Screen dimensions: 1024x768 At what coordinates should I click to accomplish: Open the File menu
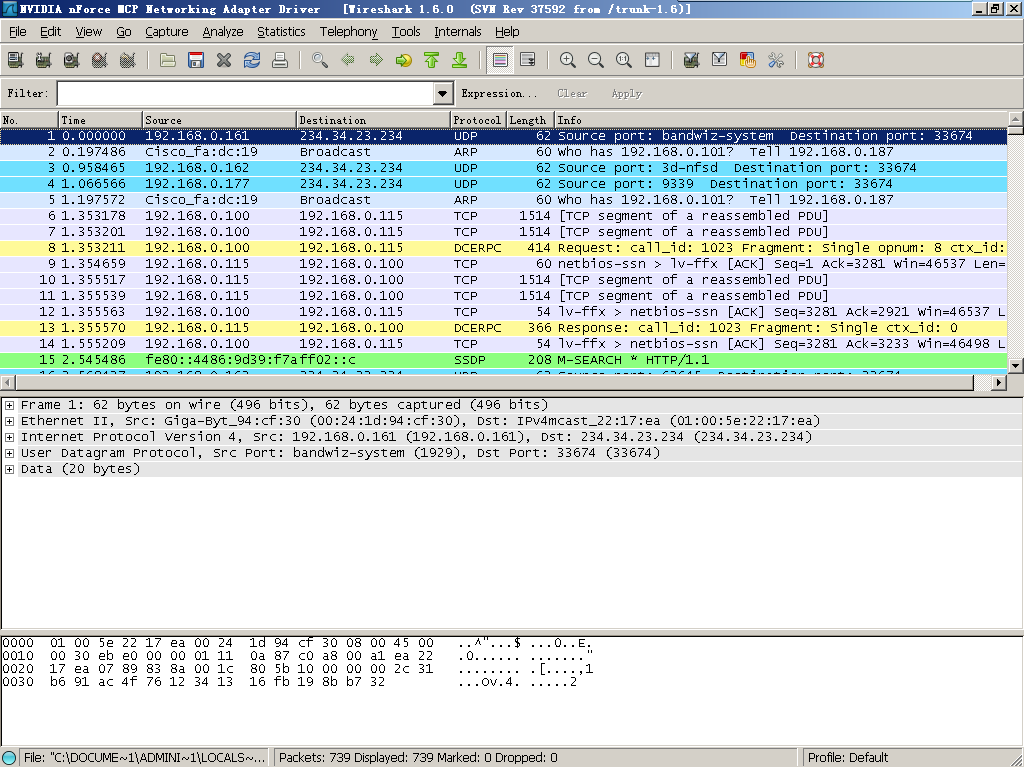tap(18, 31)
